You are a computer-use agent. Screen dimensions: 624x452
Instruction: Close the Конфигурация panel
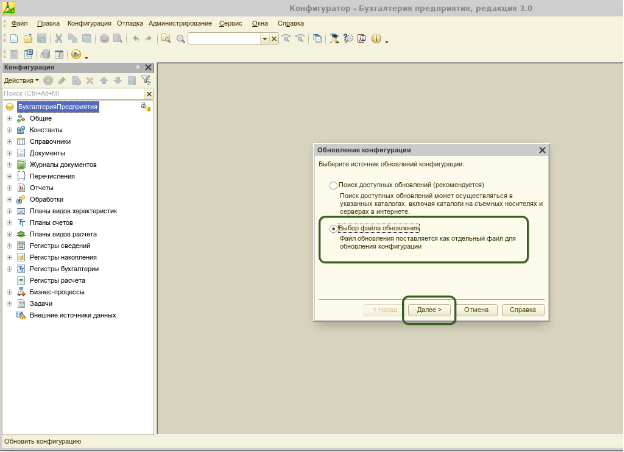(148, 67)
